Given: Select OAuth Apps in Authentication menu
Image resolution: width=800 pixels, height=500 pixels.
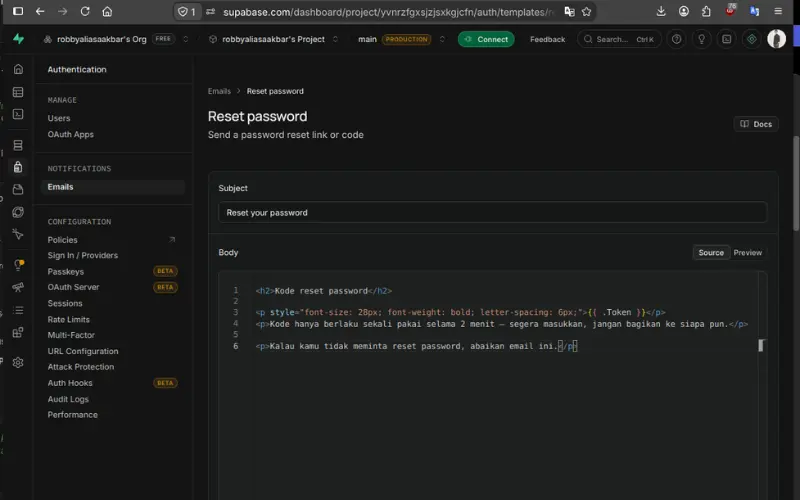Looking at the screenshot, I should click(x=70, y=135).
